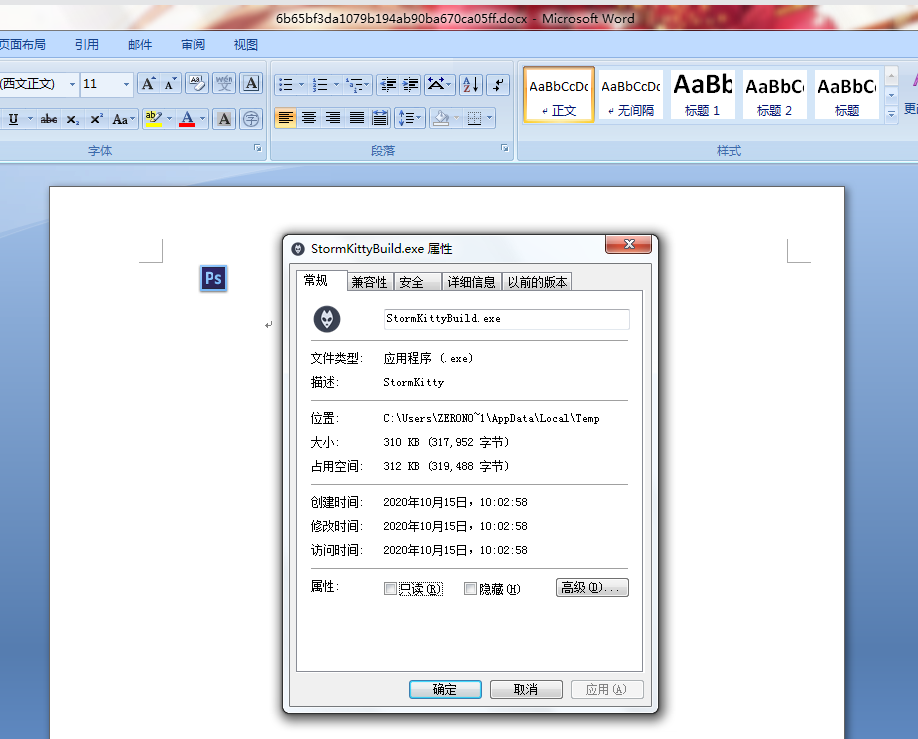Open 高级(D)... advanced attributes

point(592,587)
